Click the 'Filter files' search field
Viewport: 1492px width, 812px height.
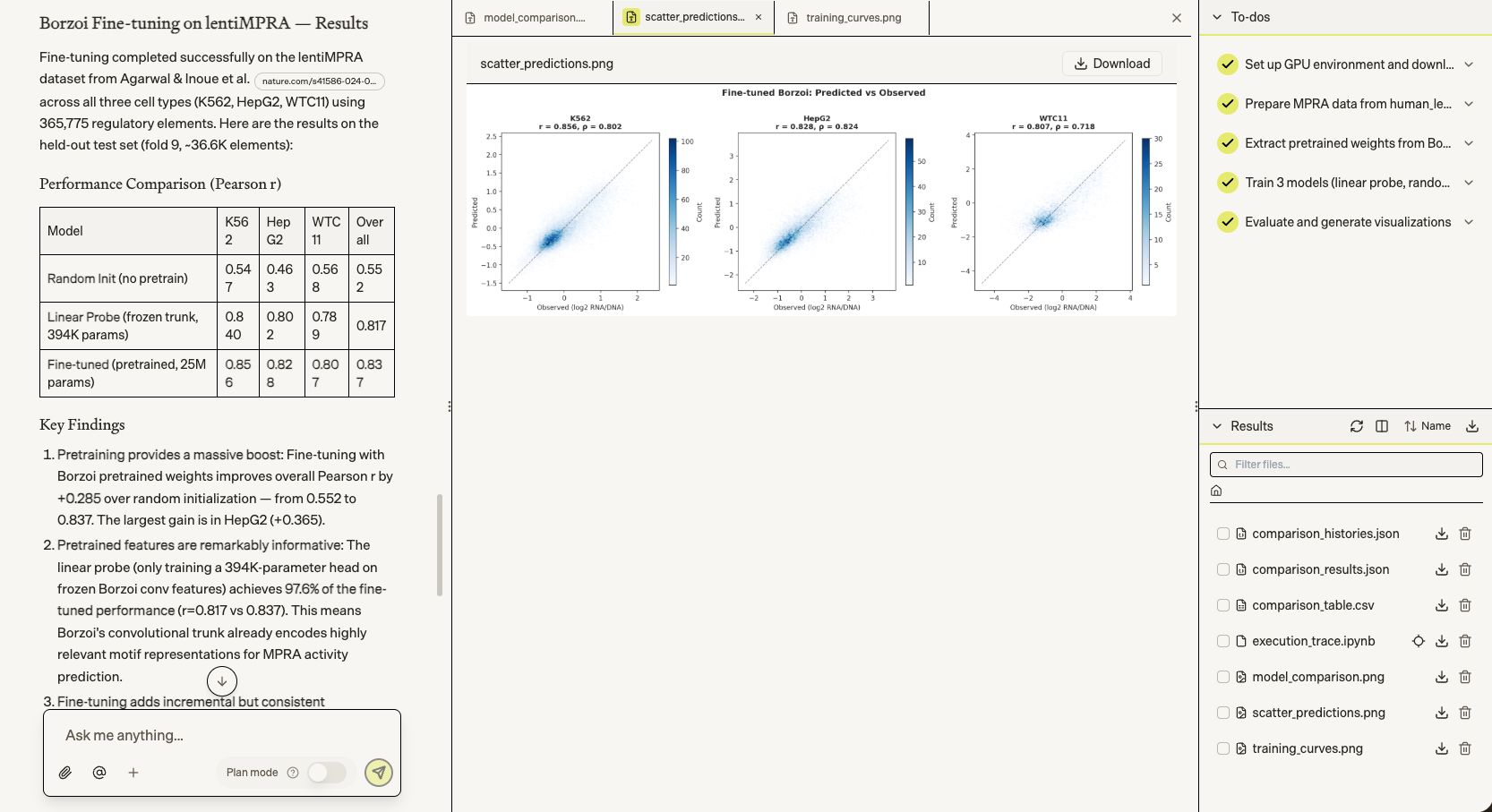coord(1346,465)
